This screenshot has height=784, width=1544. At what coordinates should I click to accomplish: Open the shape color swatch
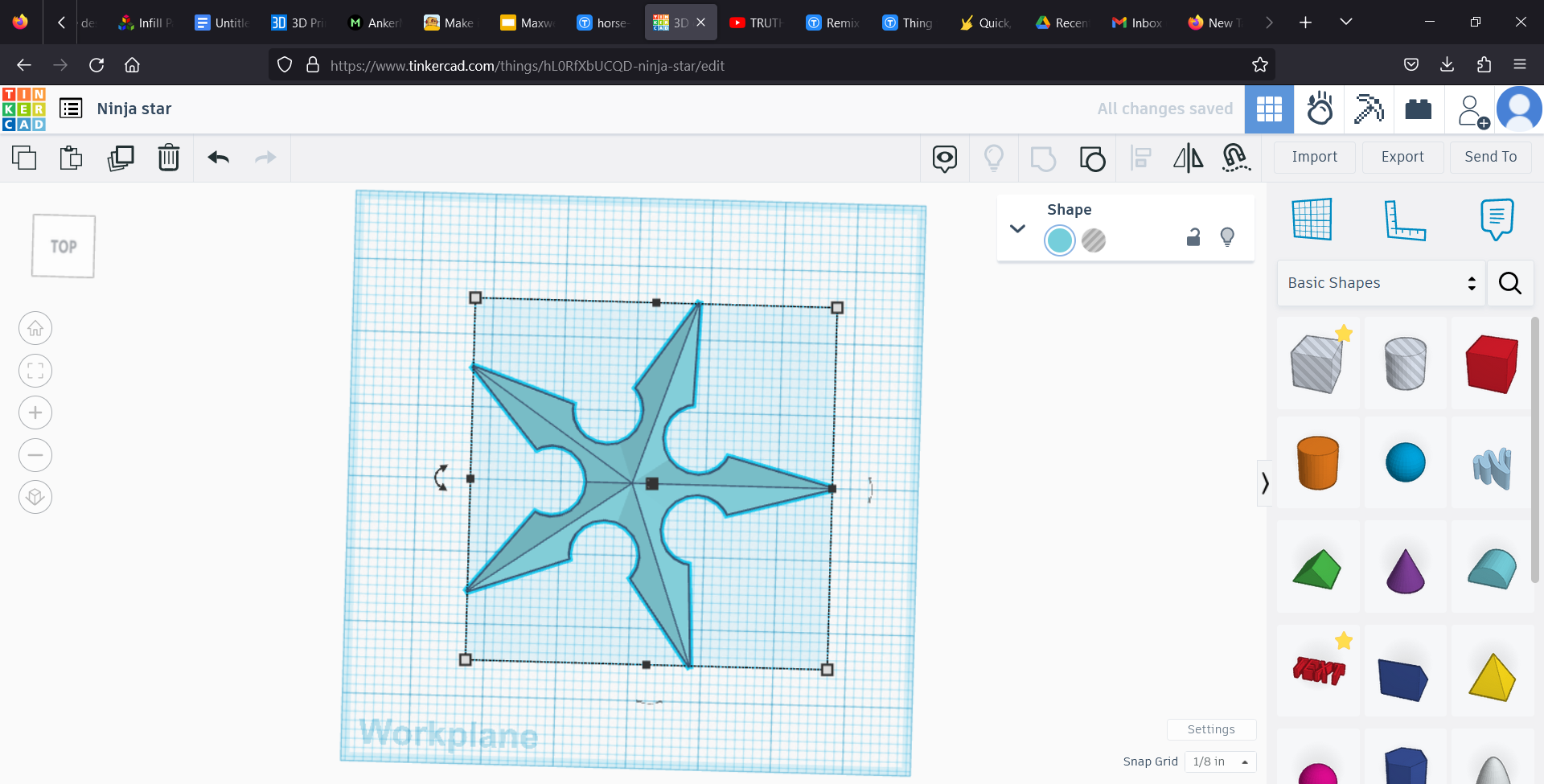[1059, 240]
